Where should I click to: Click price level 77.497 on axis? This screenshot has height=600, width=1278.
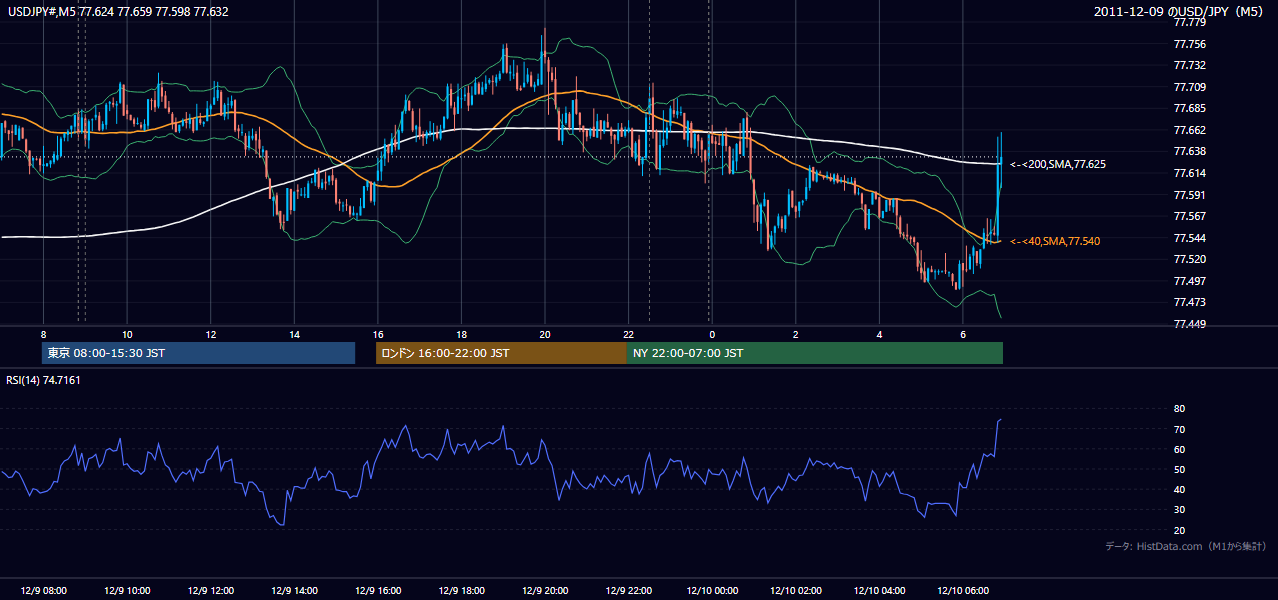[1188, 281]
